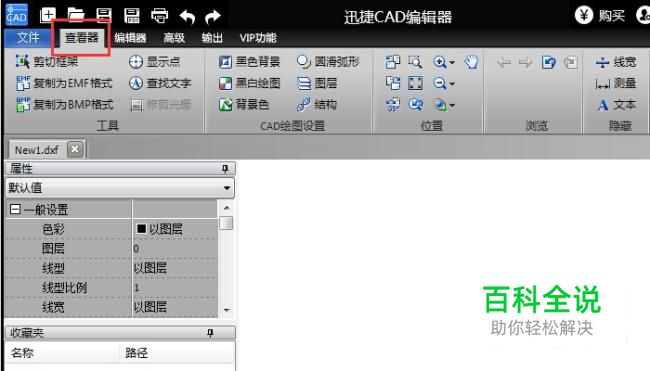Click the 线型比例 value 1

pos(175,287)
